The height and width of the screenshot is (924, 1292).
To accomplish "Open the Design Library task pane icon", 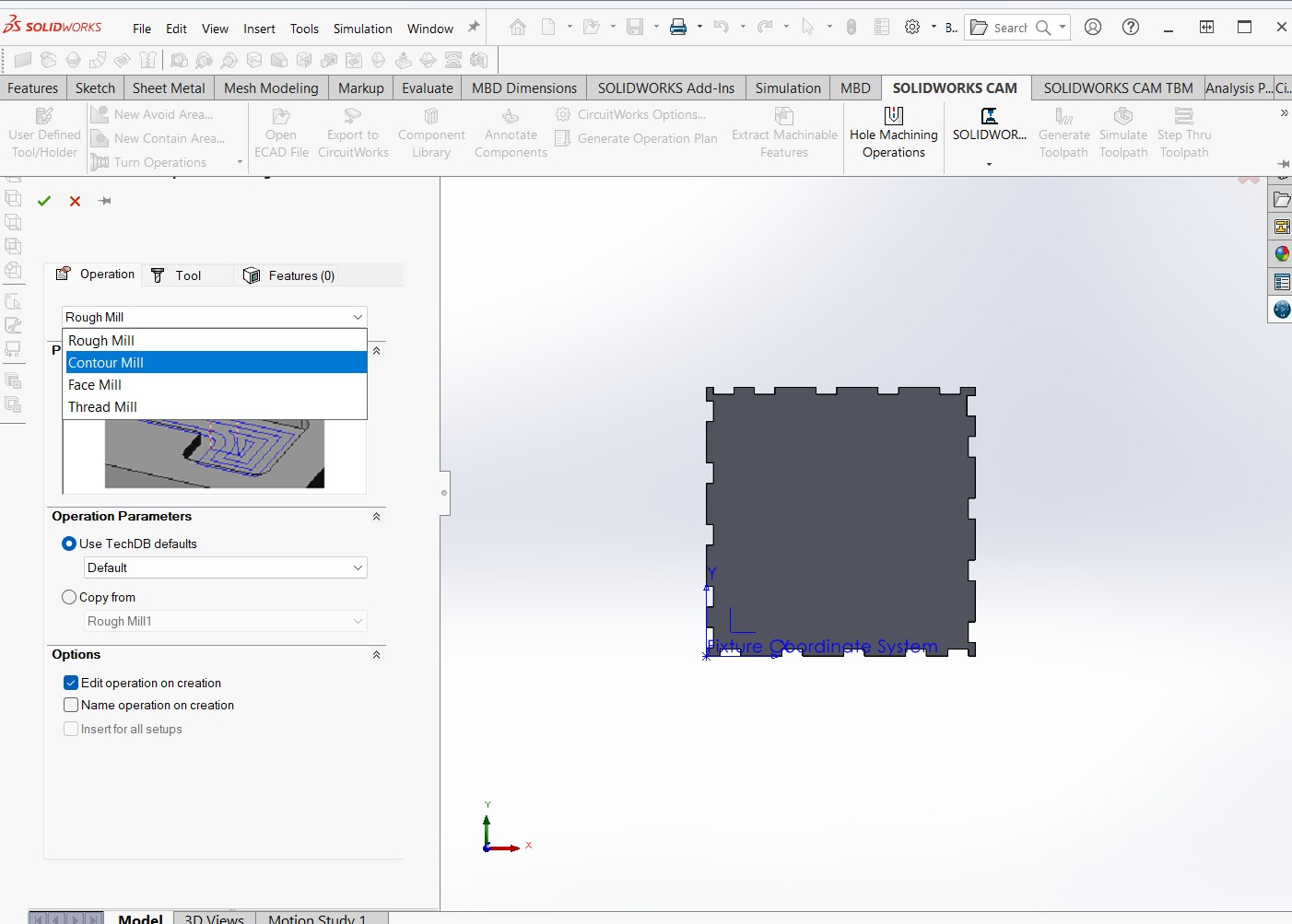I will [1282, 227].
